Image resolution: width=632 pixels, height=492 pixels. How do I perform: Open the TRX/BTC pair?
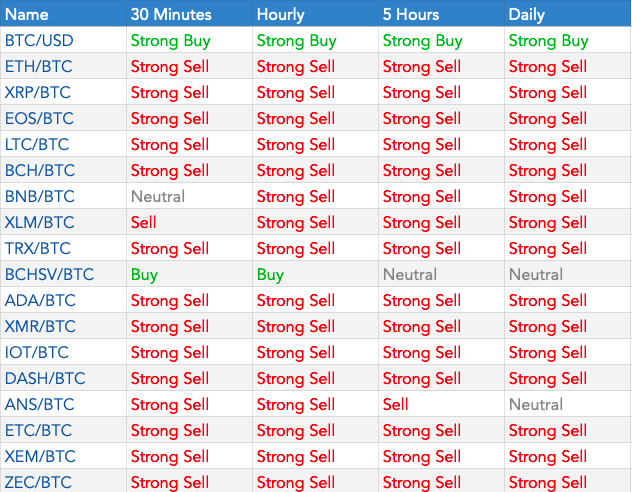38,249
